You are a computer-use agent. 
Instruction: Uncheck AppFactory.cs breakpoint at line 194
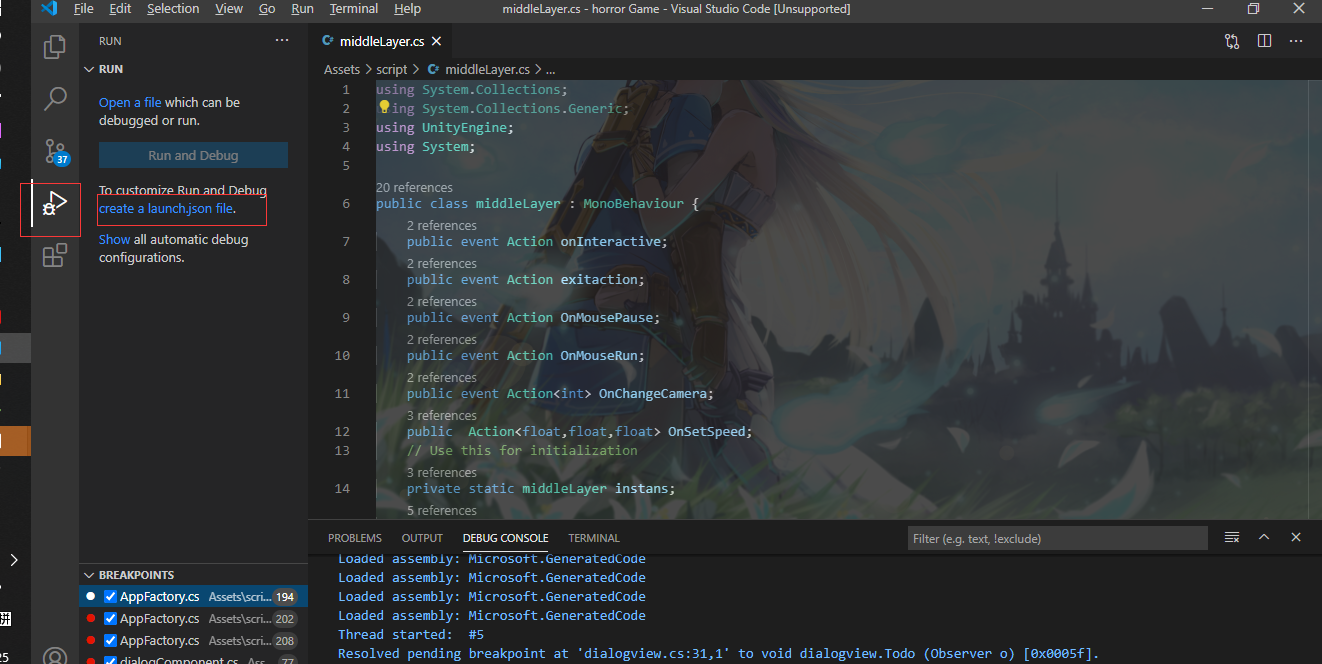point(111,597)
